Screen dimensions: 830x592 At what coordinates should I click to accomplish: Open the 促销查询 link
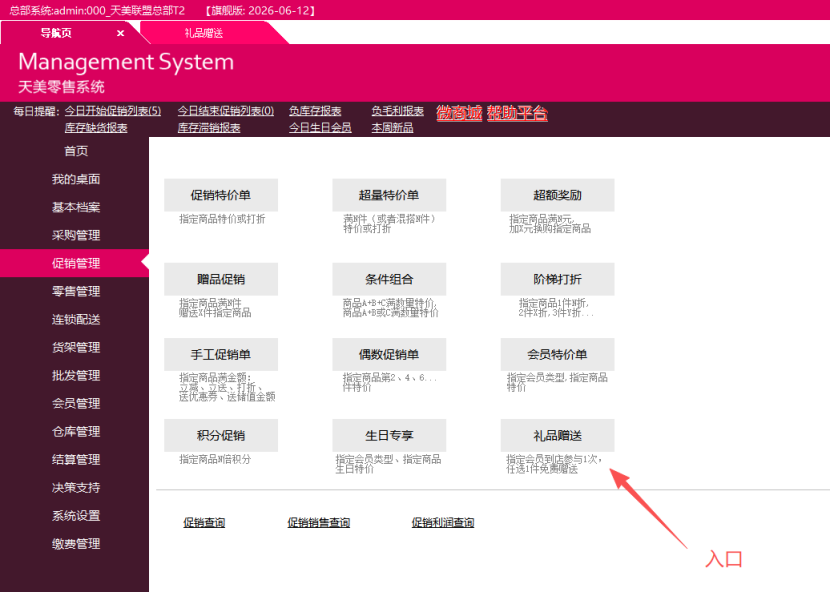coord(204,523)
